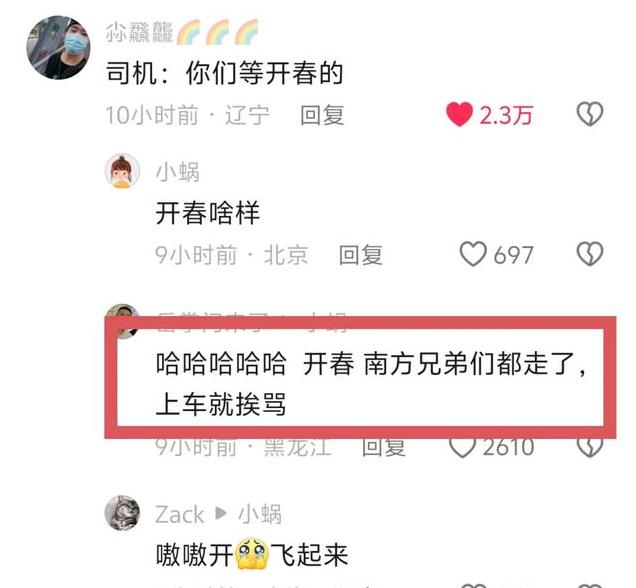The width and height of the screenshot is (636, 588).
Task: Dislike 小蜗's comment with the broken heart
Action: [x=590, y=254]
